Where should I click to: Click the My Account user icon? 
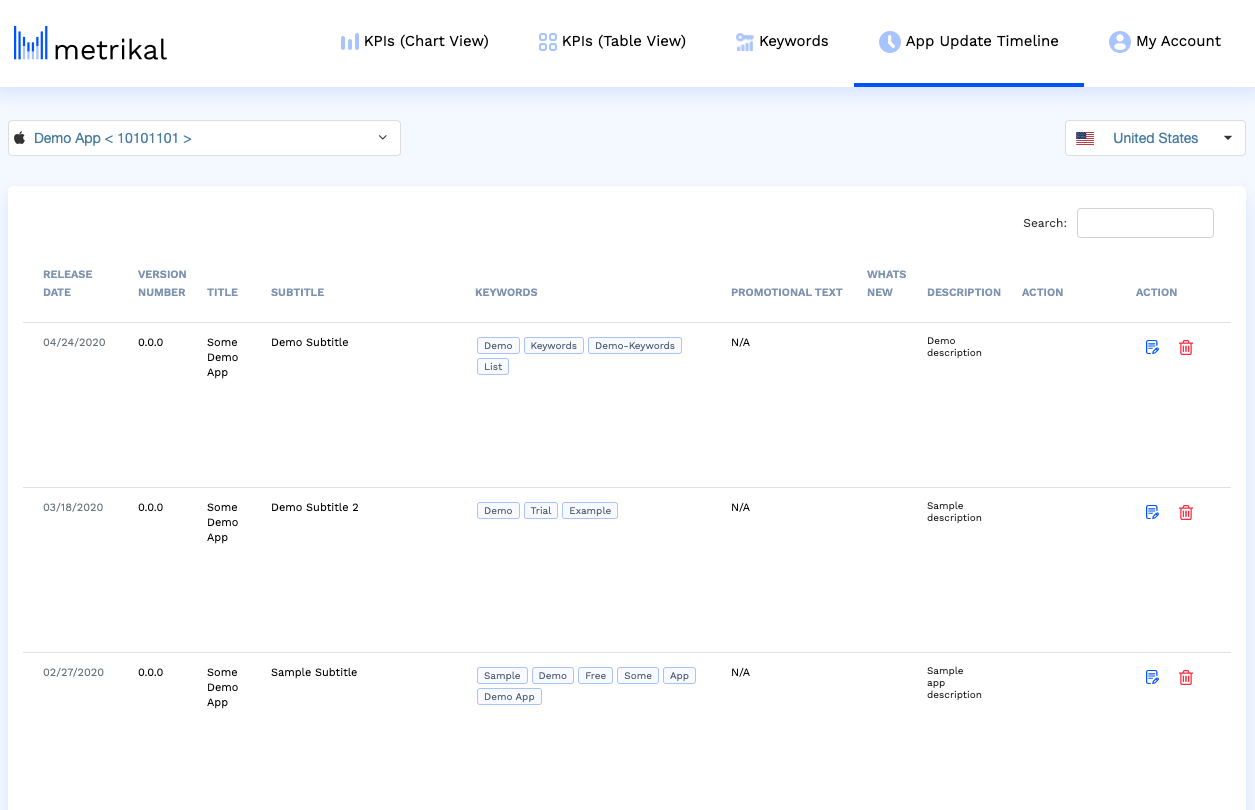pyautogui.click(x=1119, y=42)
